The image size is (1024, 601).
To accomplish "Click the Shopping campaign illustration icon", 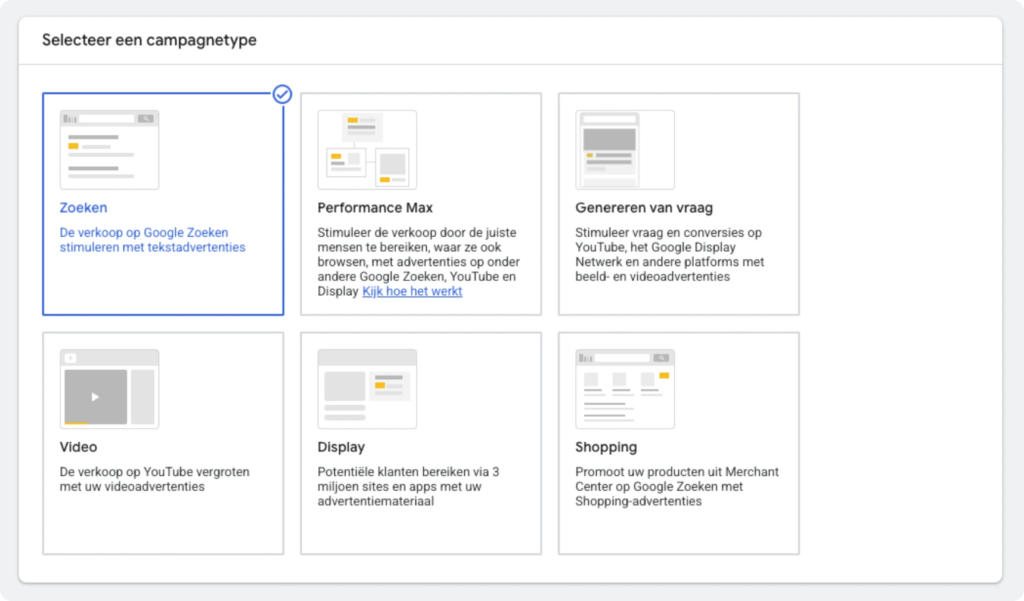I will tap(625, 389).
